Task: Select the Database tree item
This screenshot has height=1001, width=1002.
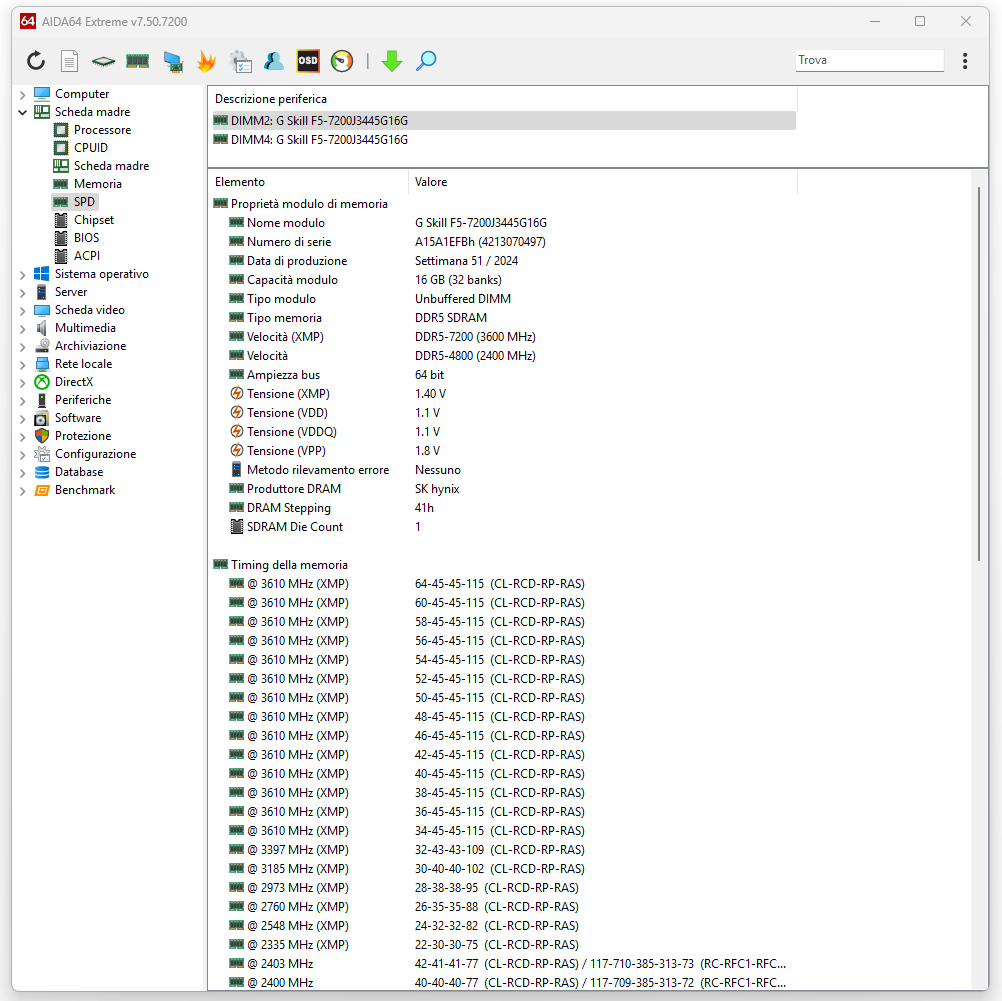Action: click(x=79, y=472)
